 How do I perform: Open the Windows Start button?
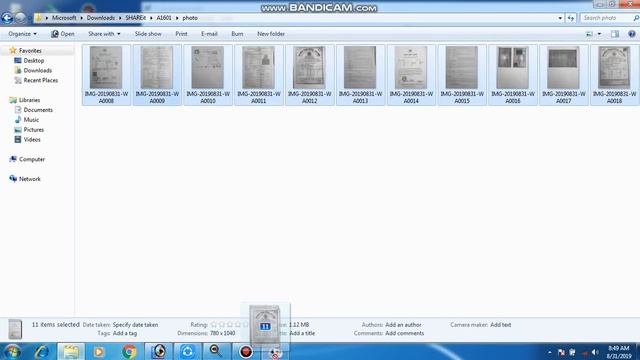11,351
